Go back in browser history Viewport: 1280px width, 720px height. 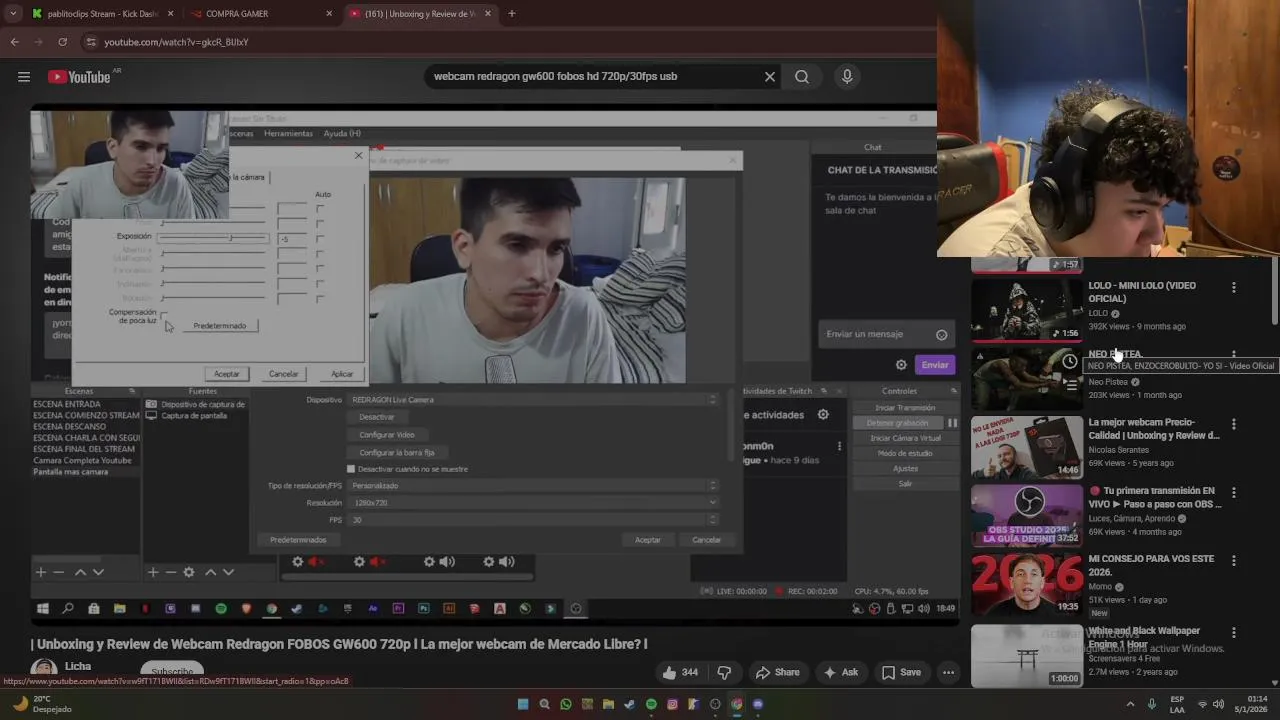point(14,42)
